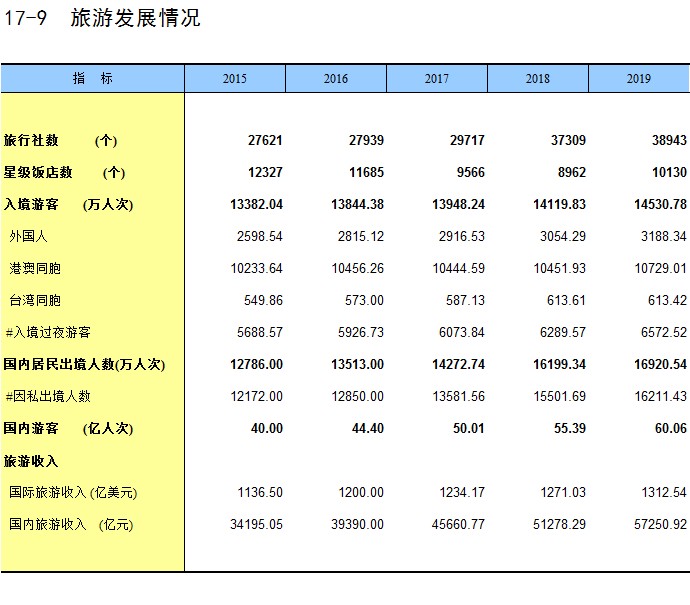Click the cell value 10233.64
Screen dimensions: 690x605
point(256,268)
